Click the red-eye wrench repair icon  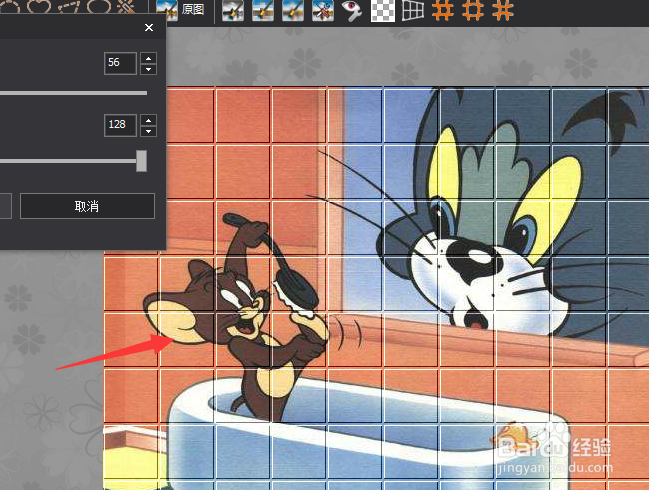(352, 10)
